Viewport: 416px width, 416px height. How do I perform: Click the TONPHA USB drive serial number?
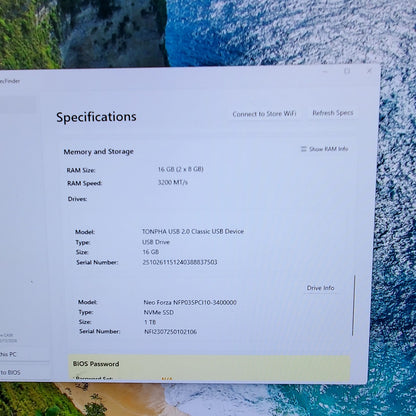180,262
